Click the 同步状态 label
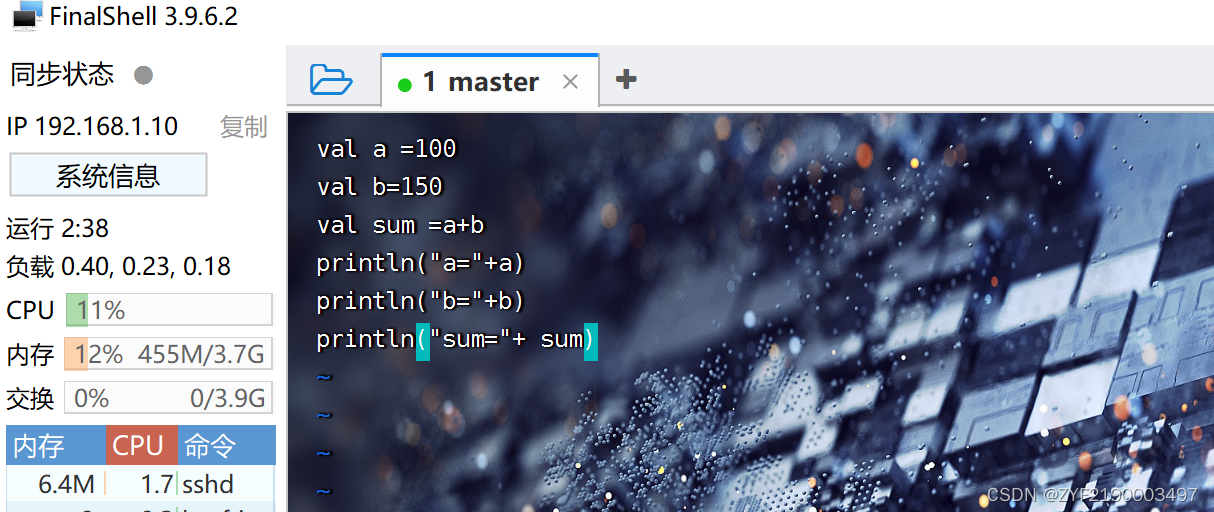Image resolution: width=1214 pixels, height=512 pixels. [x=62, y=75]
